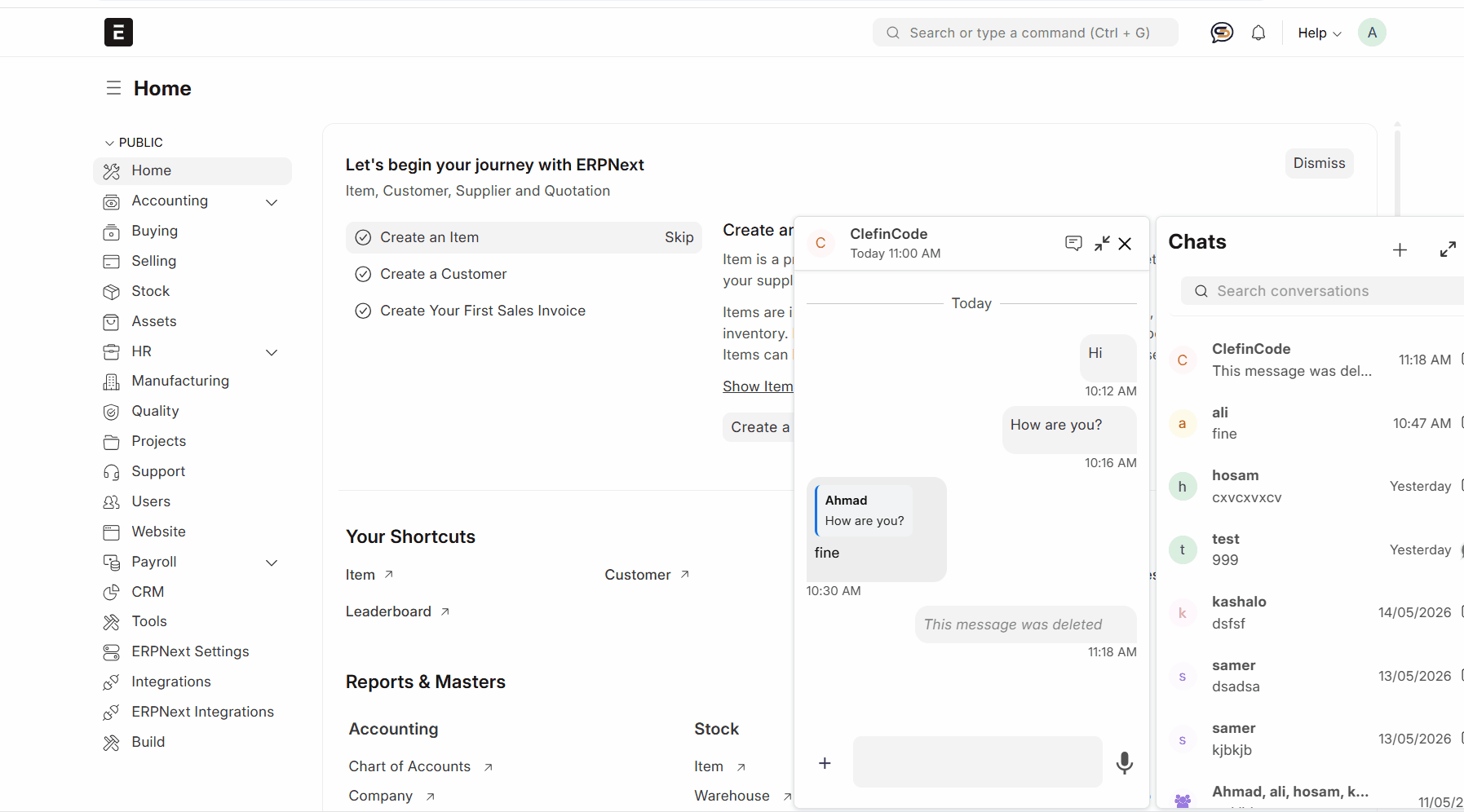This screenshot has width=1464, height=812.
Task: Click the chat message input box
Action: 977,762
